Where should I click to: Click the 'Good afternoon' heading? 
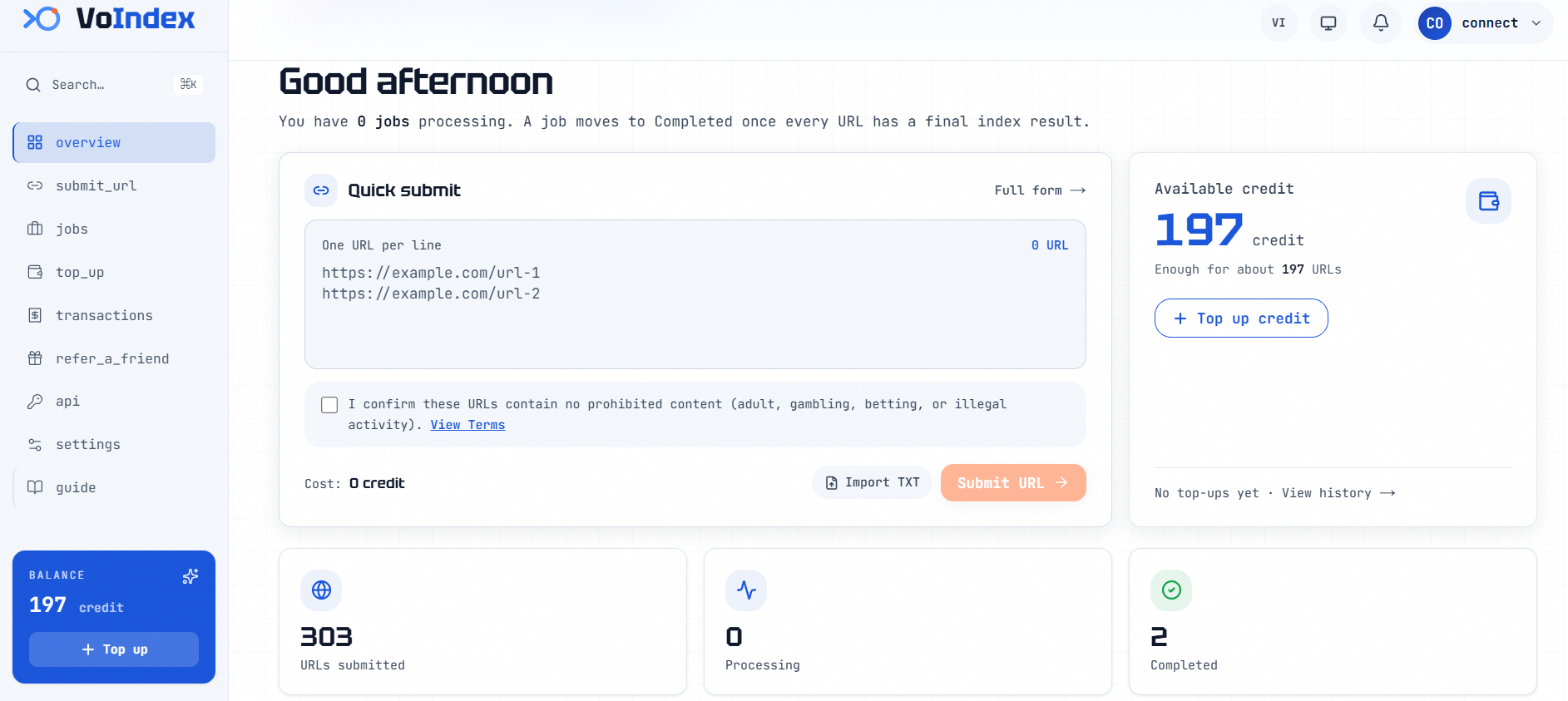[x=416, y=81]
